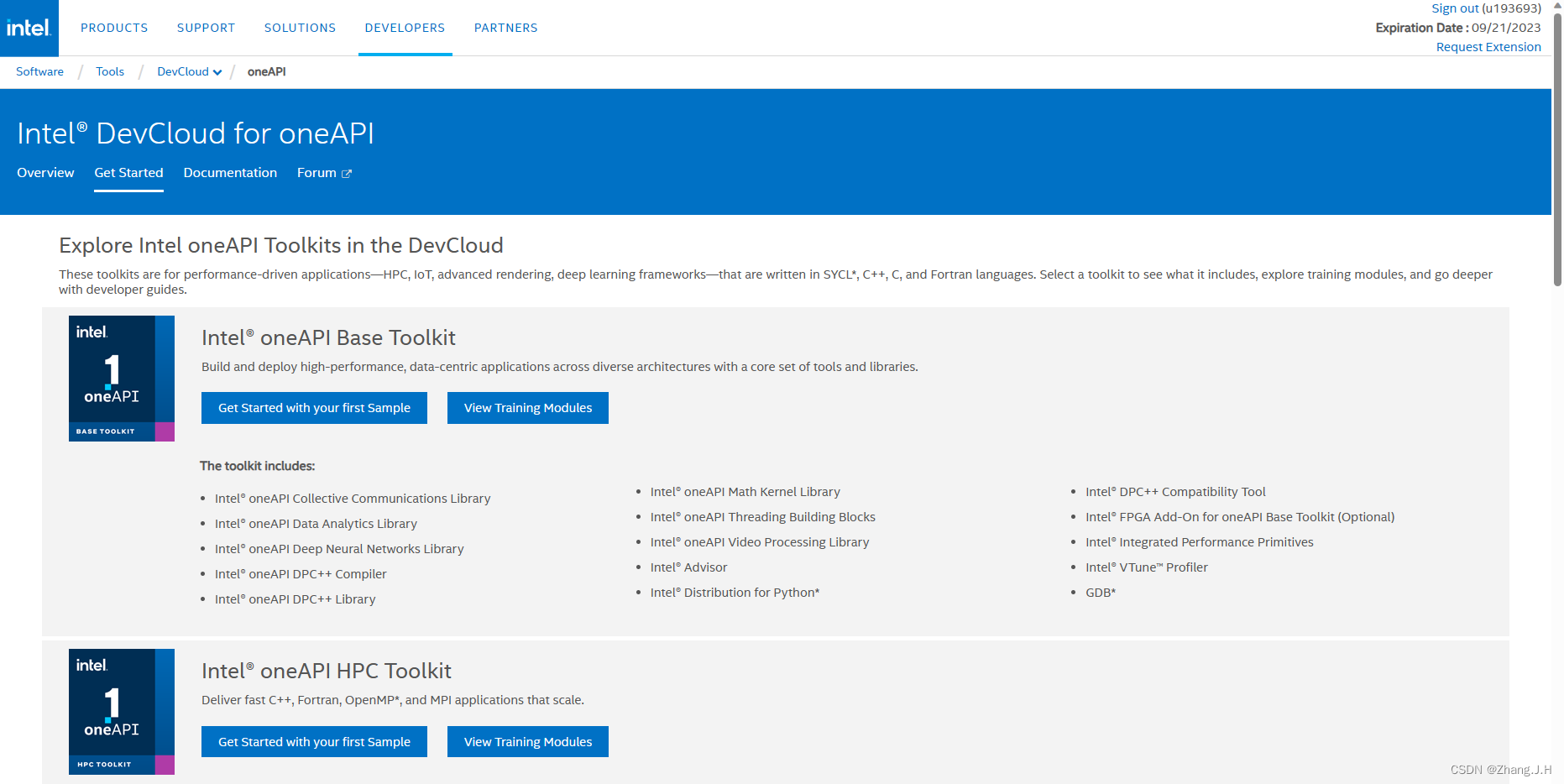Click the scrollbar up arrow
1564x784 pixels.
[1556, 7]
